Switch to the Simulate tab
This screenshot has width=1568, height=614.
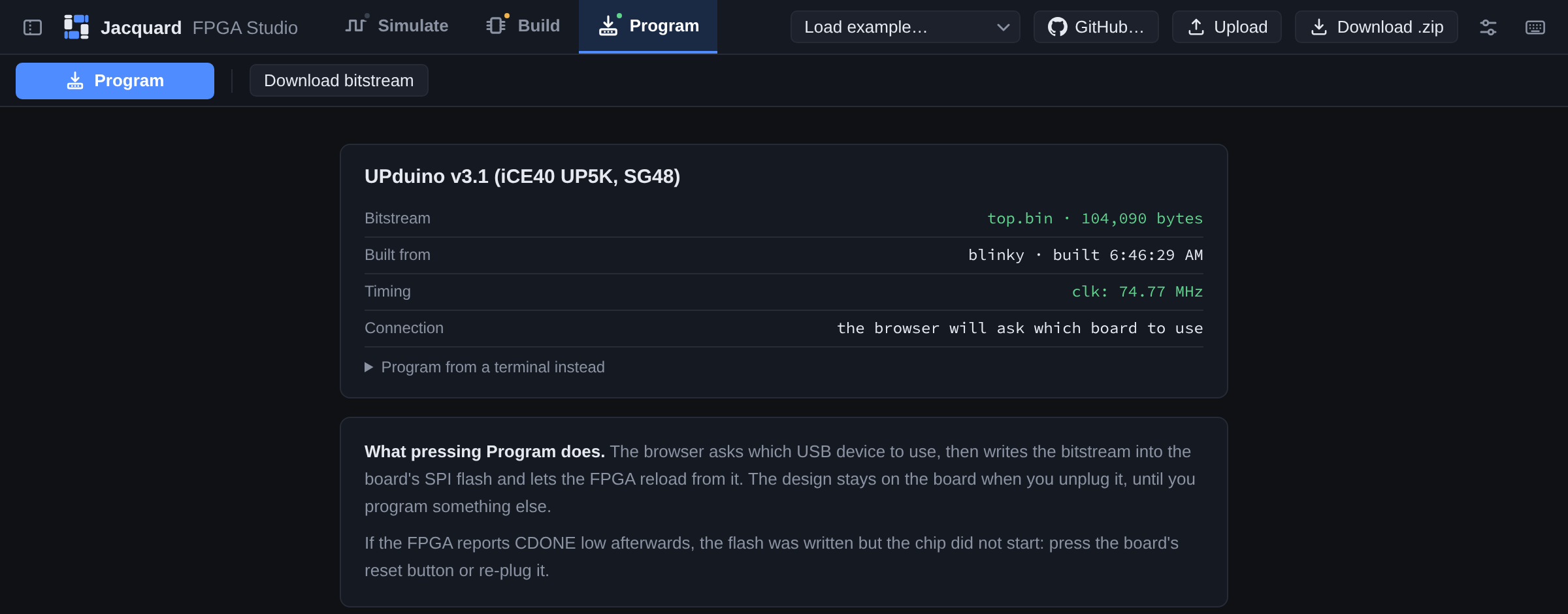[397, 26]
